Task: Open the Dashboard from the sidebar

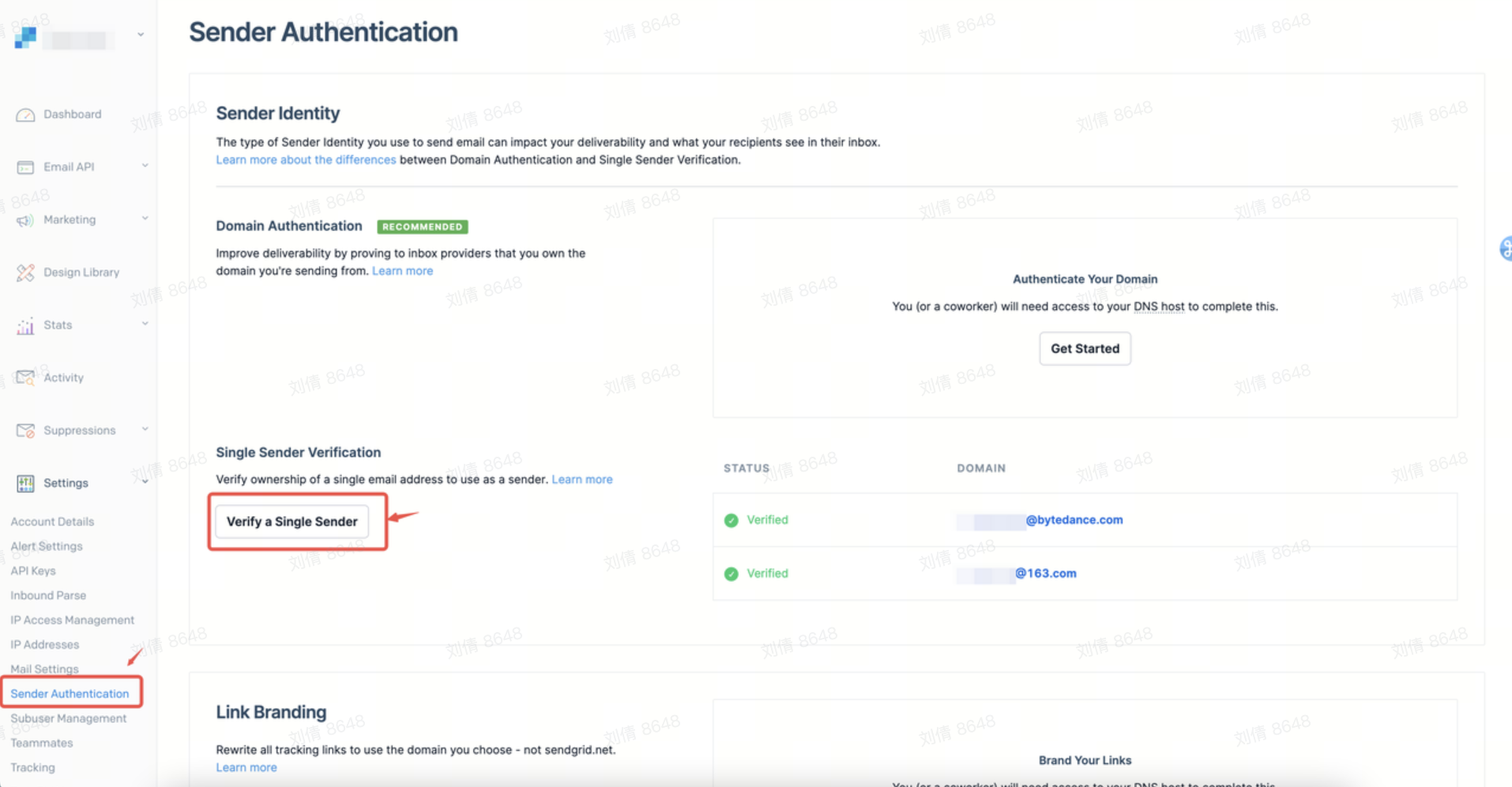Action: click(24, 114)
